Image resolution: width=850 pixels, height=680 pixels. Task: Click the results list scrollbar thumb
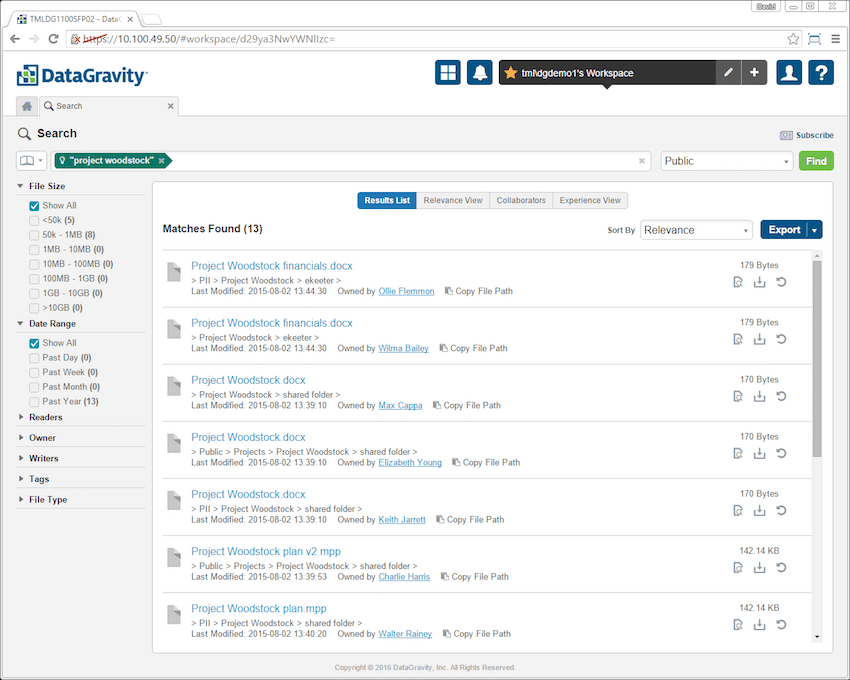click(817, 358)
